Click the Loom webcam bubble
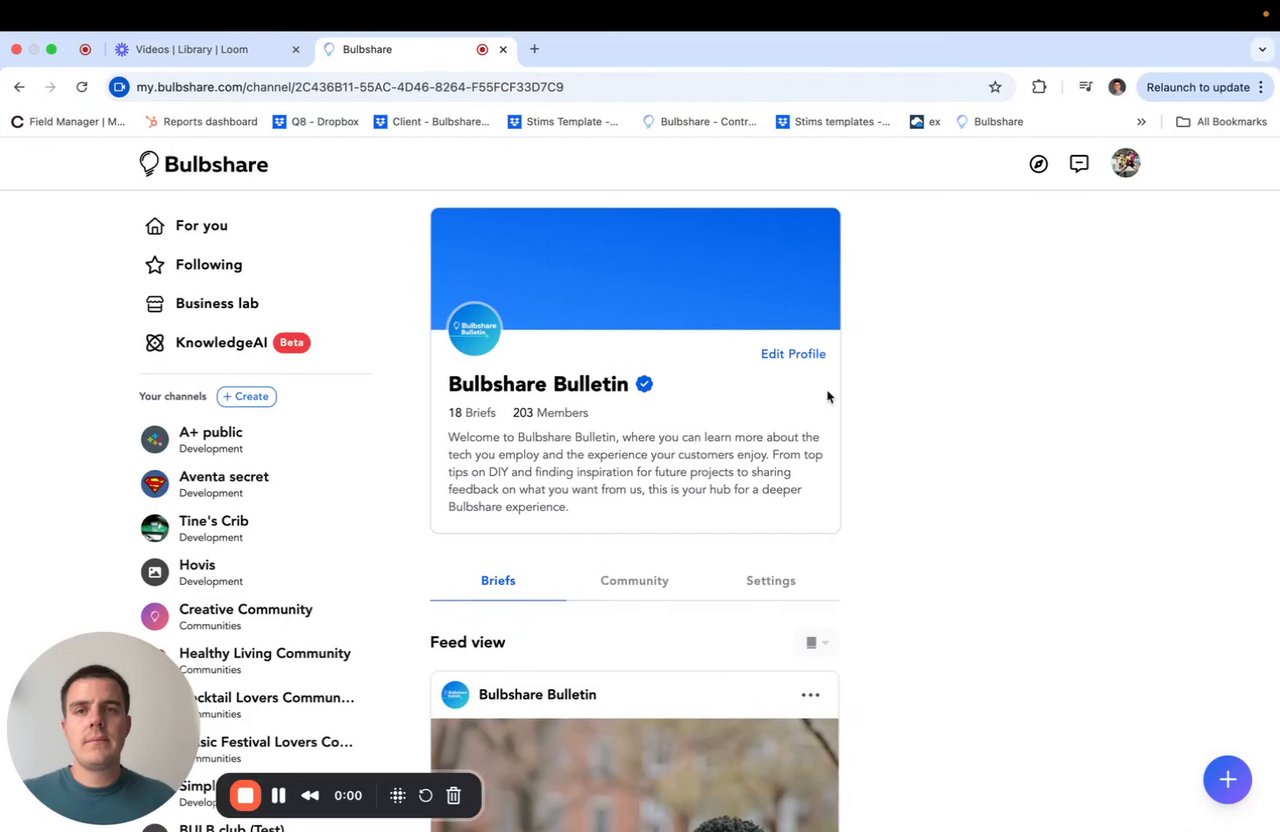This screenshot has width=1280, height=832. 102,728
